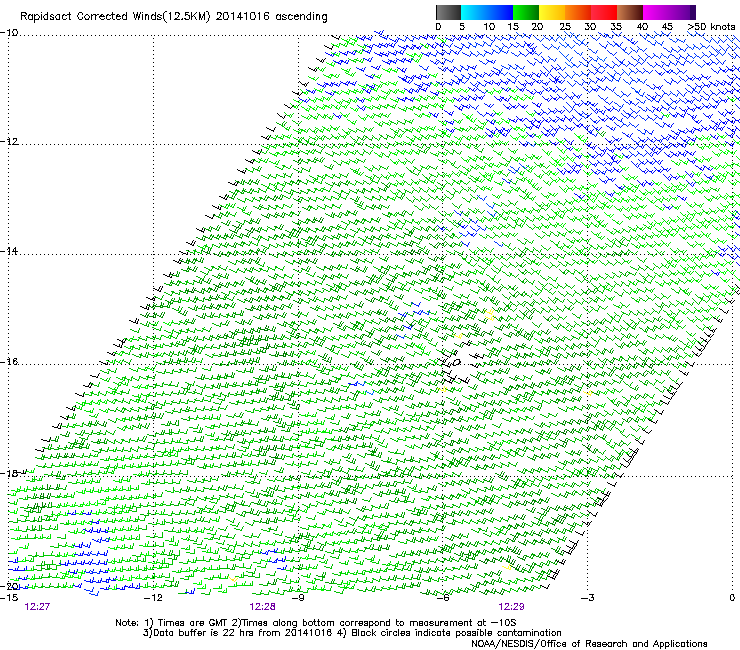
Task: Select the dark purple >50 knots legend swatch
Action: click(x=693, y=12)
